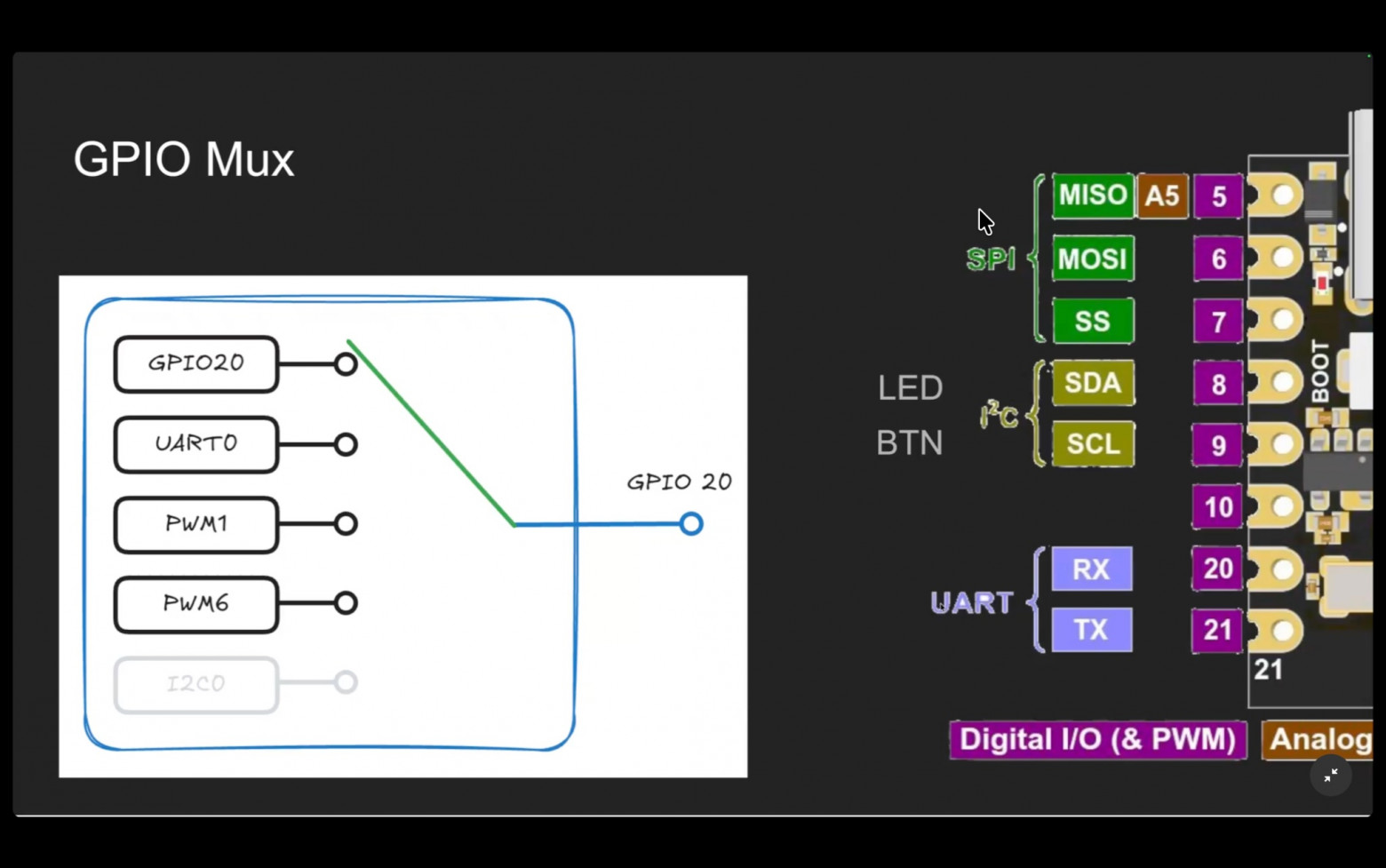Viewport: 1386px width, 868px height.
Task: Pick the PWM1 box in the mux diagram
Action: [x=196, y=524]
